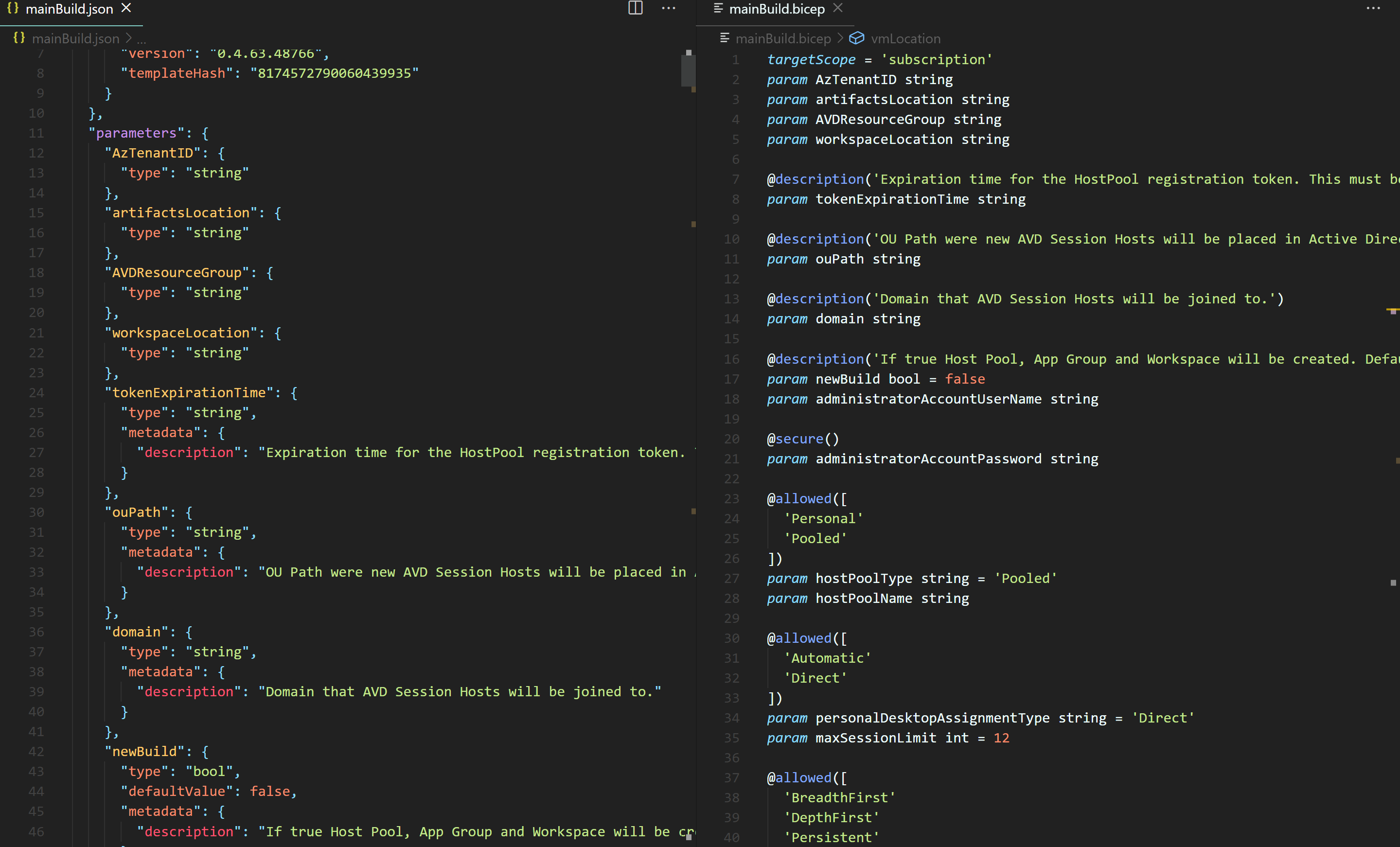Click line number 24 in JSON editor
This screenshot has width=1400, height=847.
coord(36,392)
